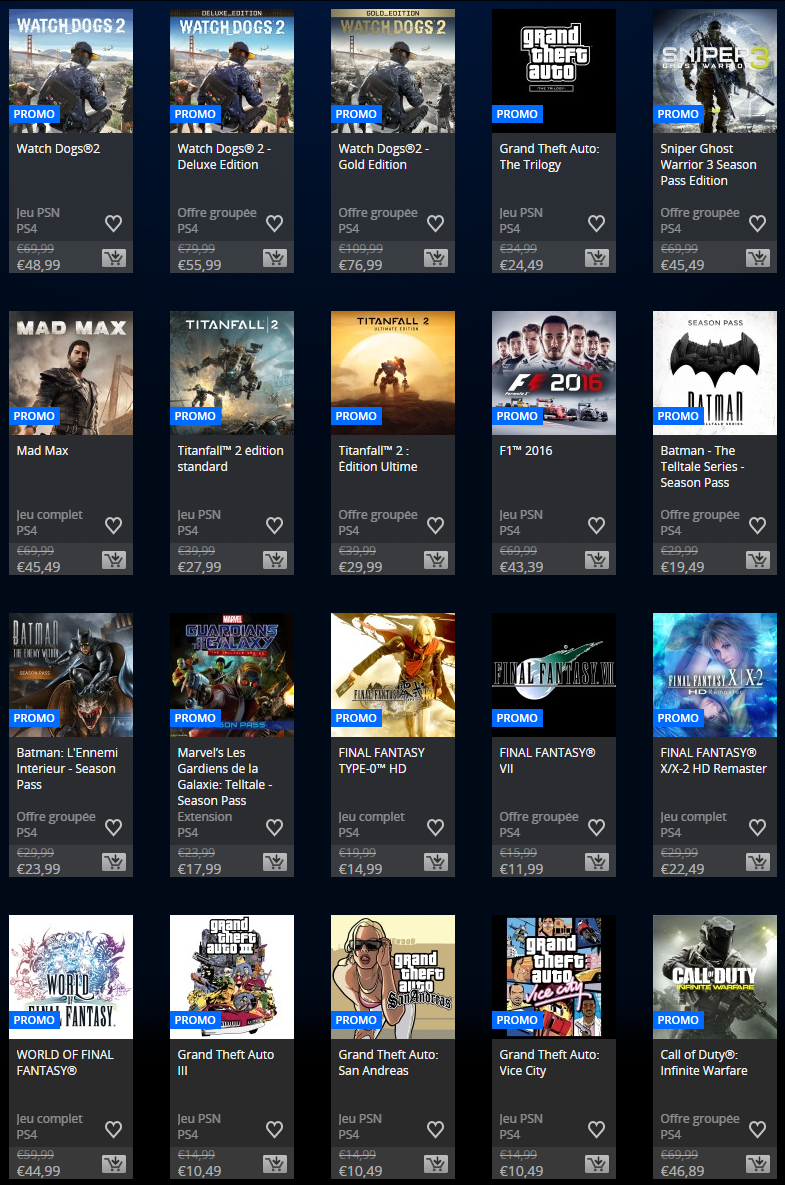Click PROMO badge on standard Watch Dogs 2
Viewport: 785px width, 1185px height.
[x=35, y=114]
